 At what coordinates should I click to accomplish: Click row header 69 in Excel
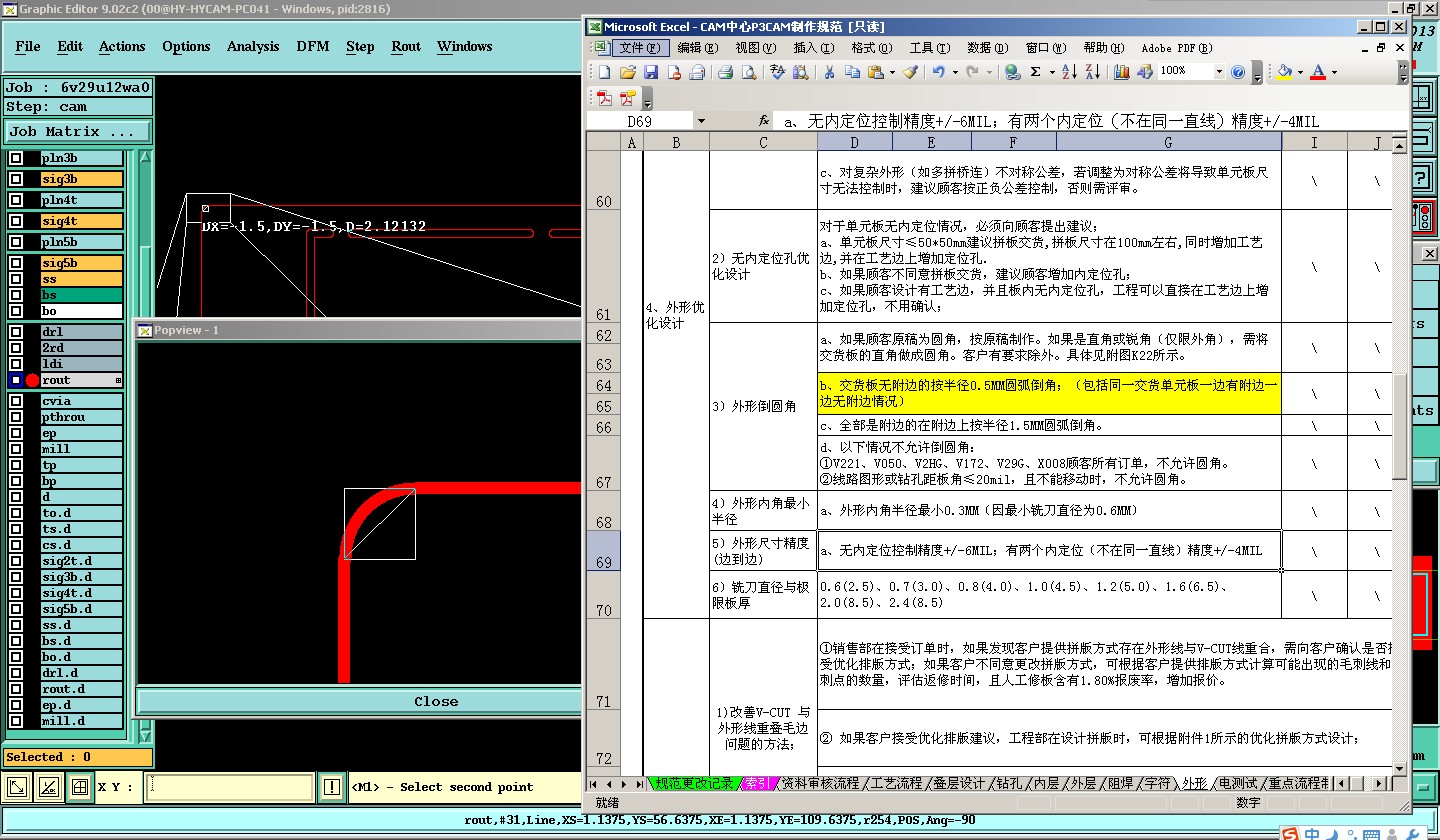point(603,550)
